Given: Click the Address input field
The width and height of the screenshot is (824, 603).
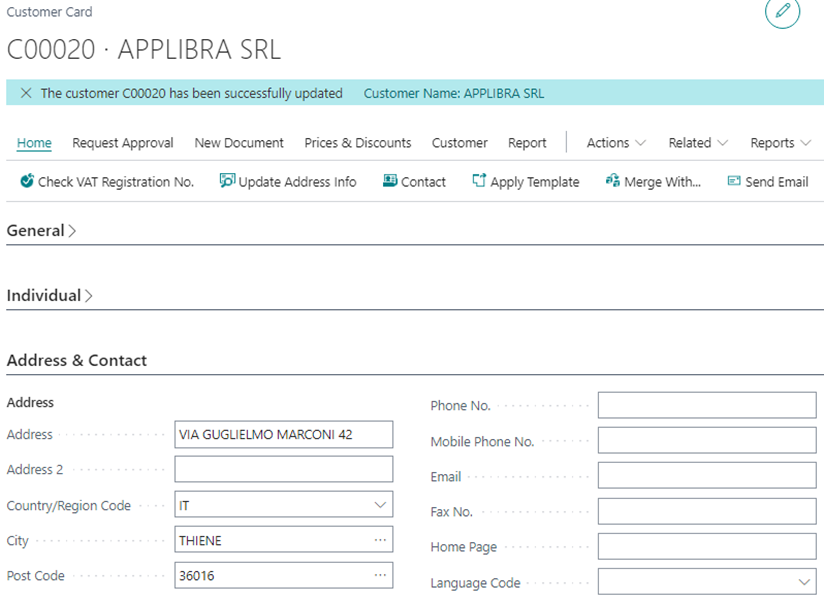Looking at the screenshot, I should [284, 435].
